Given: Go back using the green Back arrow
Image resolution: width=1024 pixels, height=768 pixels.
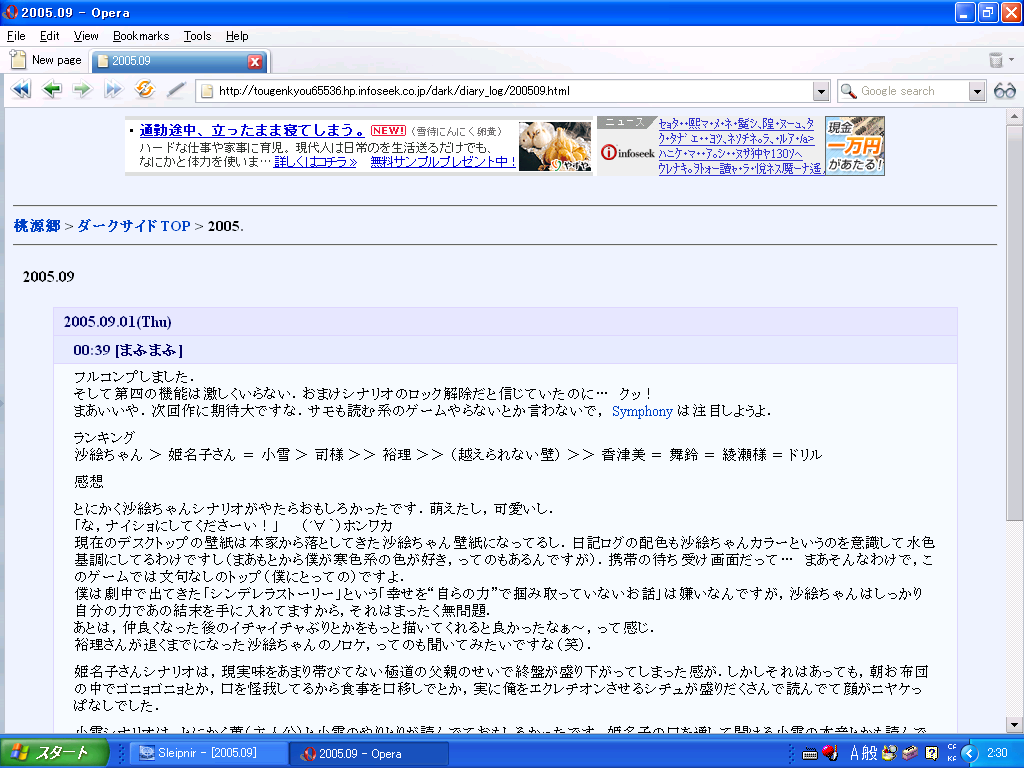Looking at the screenshot, I should click(x=52, y=91).
